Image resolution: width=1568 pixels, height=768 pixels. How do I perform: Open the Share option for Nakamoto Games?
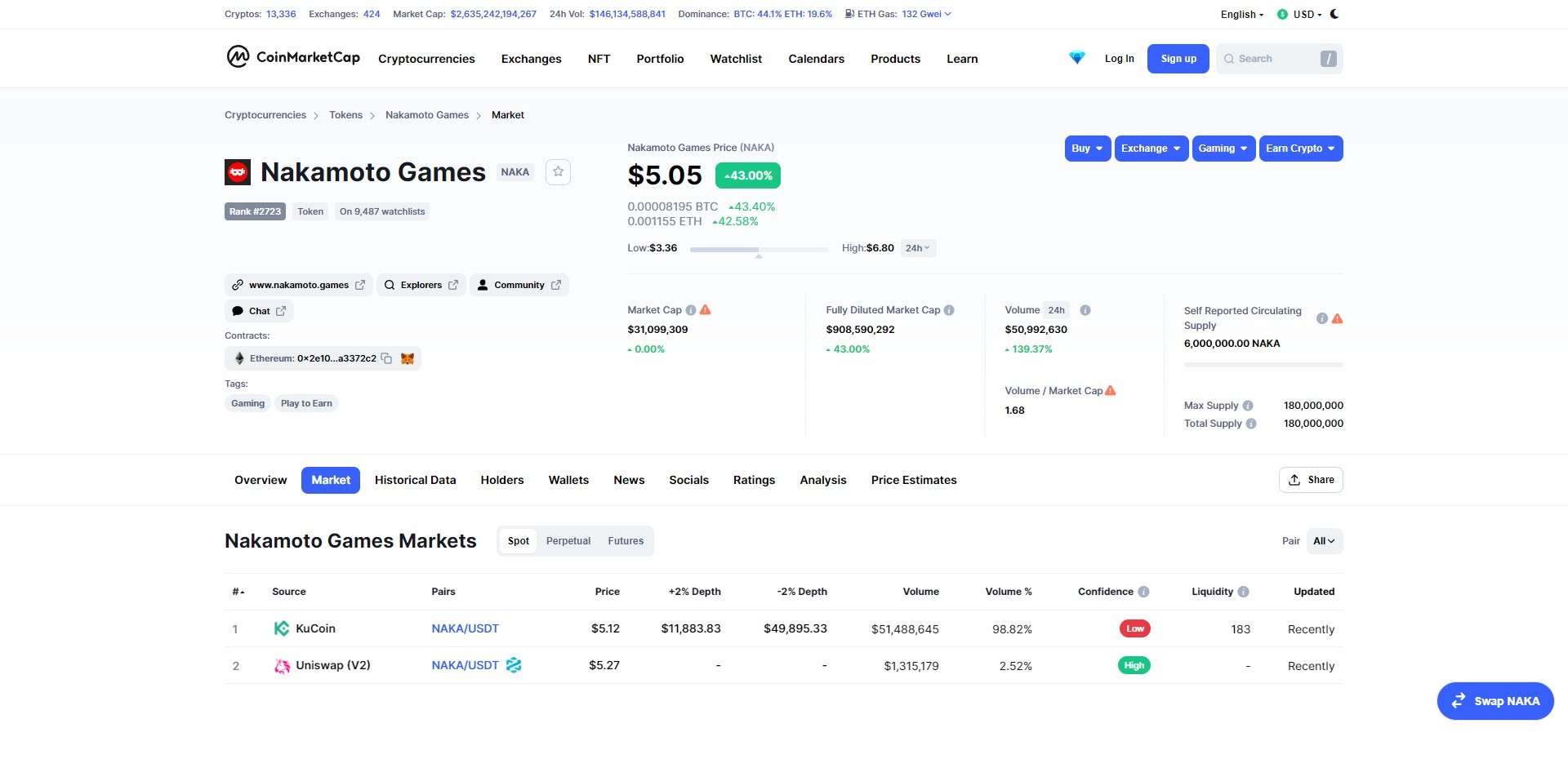1310,480
